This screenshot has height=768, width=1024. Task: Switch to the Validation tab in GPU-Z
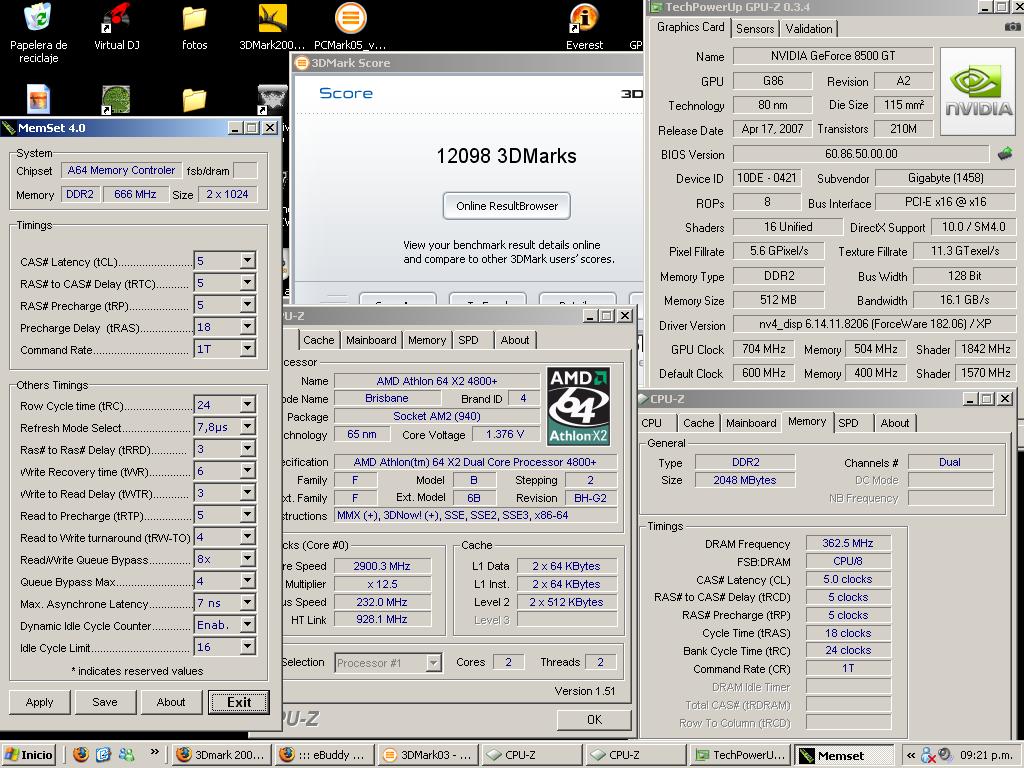pyautogui.click(x=808, y=28)
